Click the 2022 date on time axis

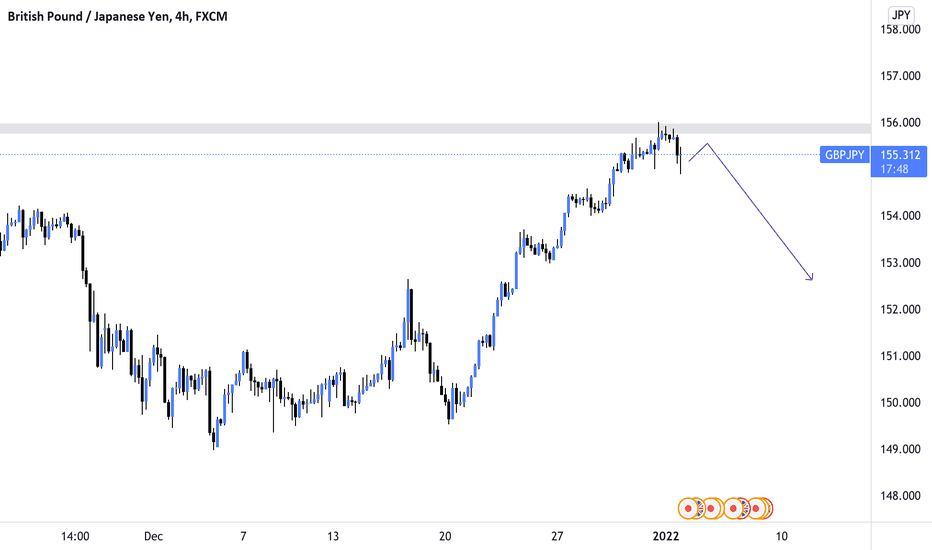coord(666,536)
